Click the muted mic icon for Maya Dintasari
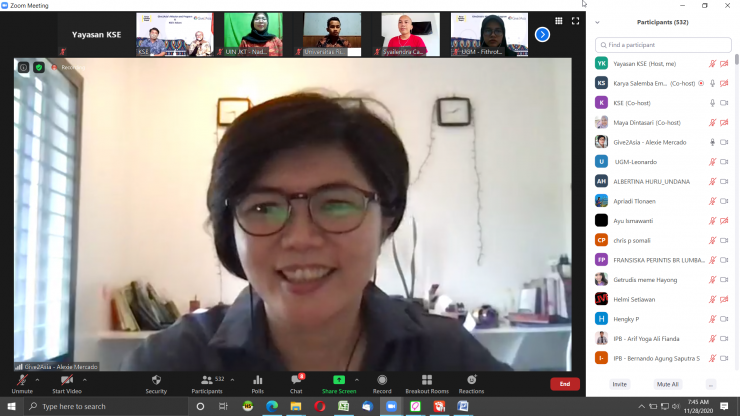 click(x=713, y=123)
